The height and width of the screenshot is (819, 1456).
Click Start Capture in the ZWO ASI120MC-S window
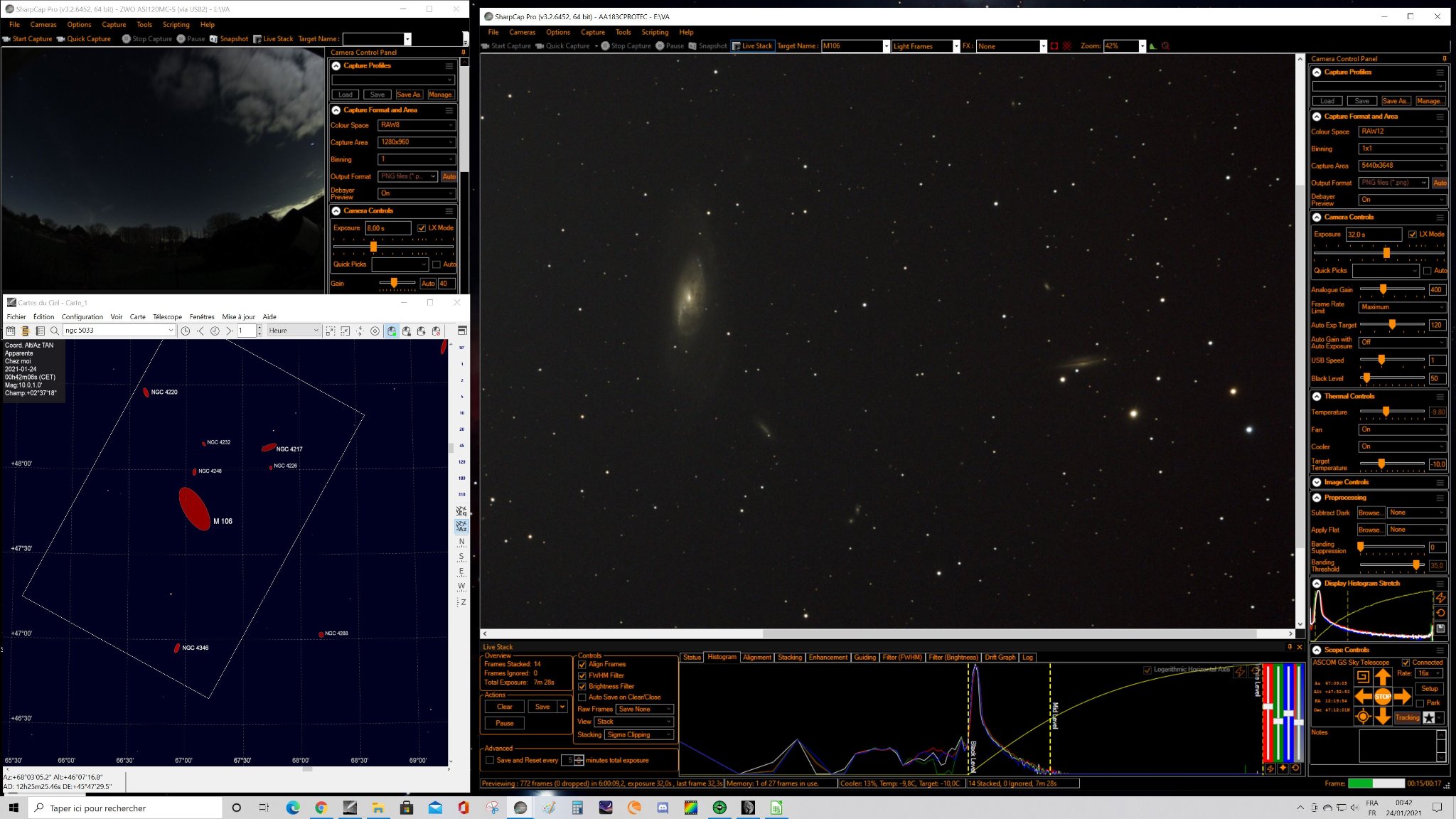(27, 39)
